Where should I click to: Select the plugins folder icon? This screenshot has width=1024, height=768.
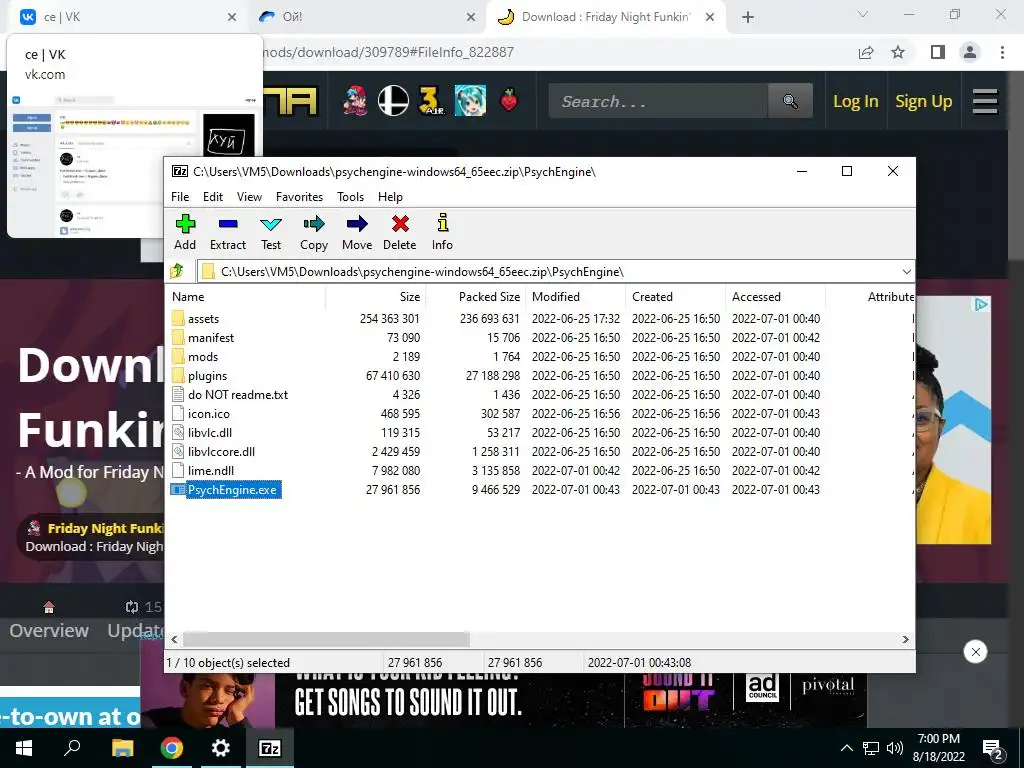pyautogui.click(x=178, y=376)
